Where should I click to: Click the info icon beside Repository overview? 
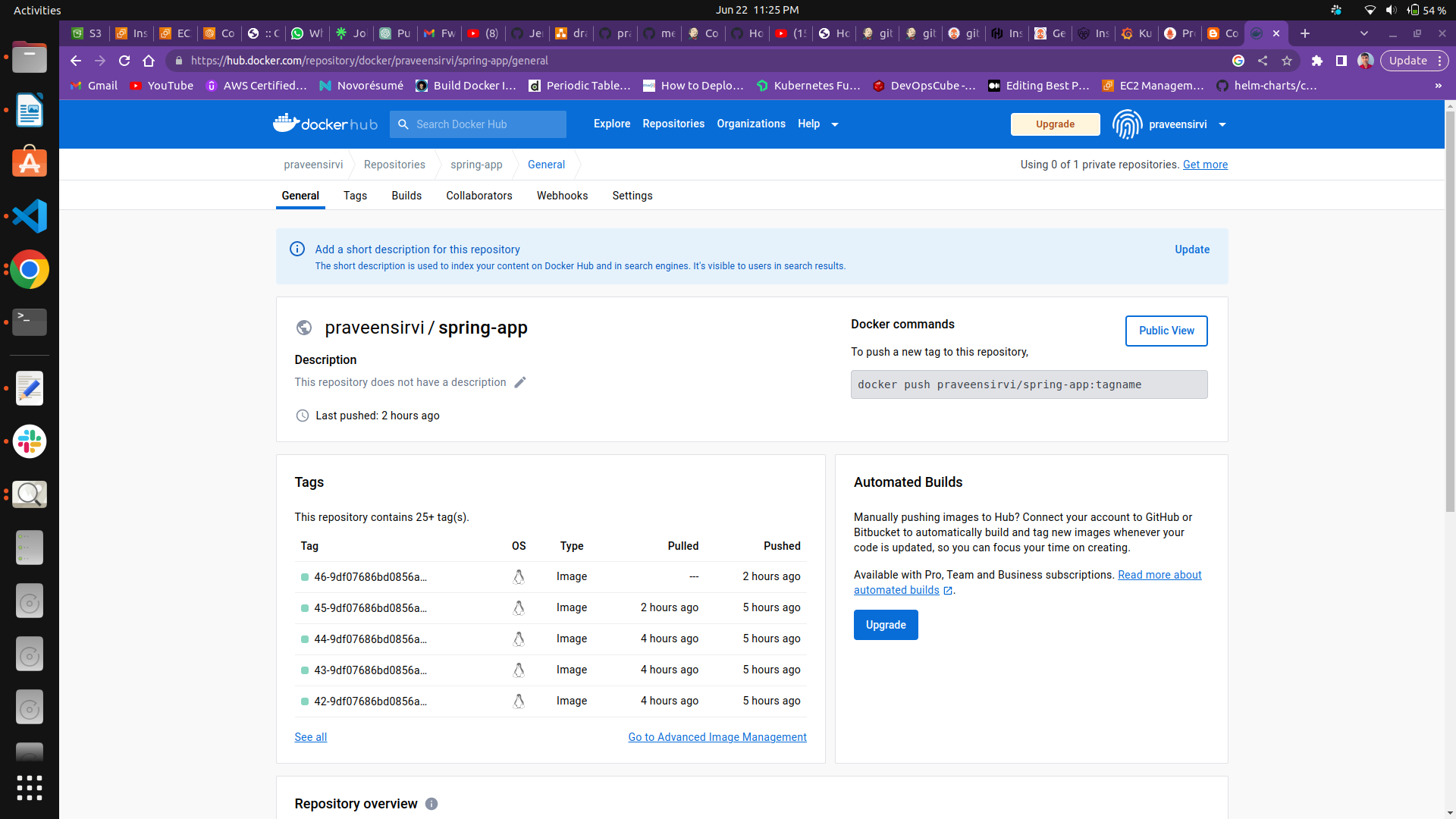click(431, 804)
